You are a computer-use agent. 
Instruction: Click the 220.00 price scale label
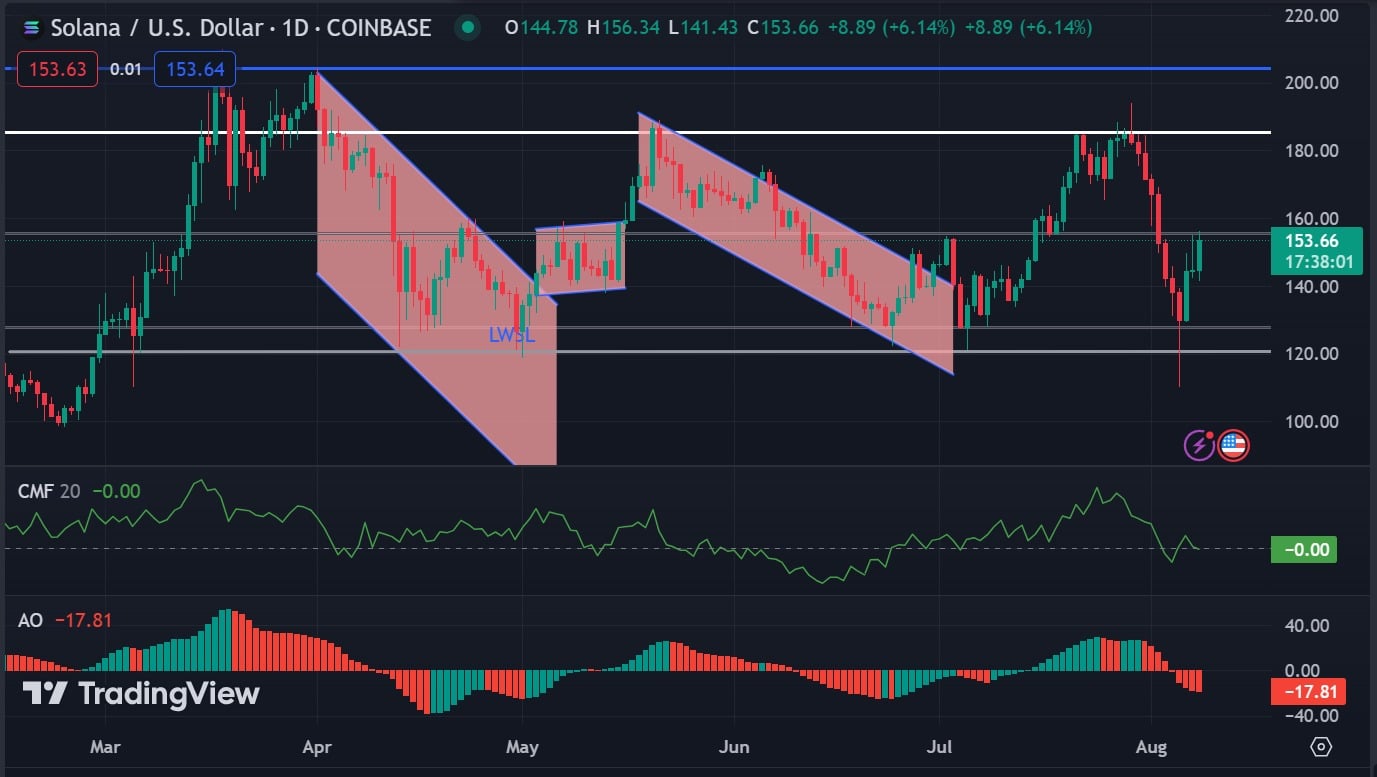(1310, 16)
